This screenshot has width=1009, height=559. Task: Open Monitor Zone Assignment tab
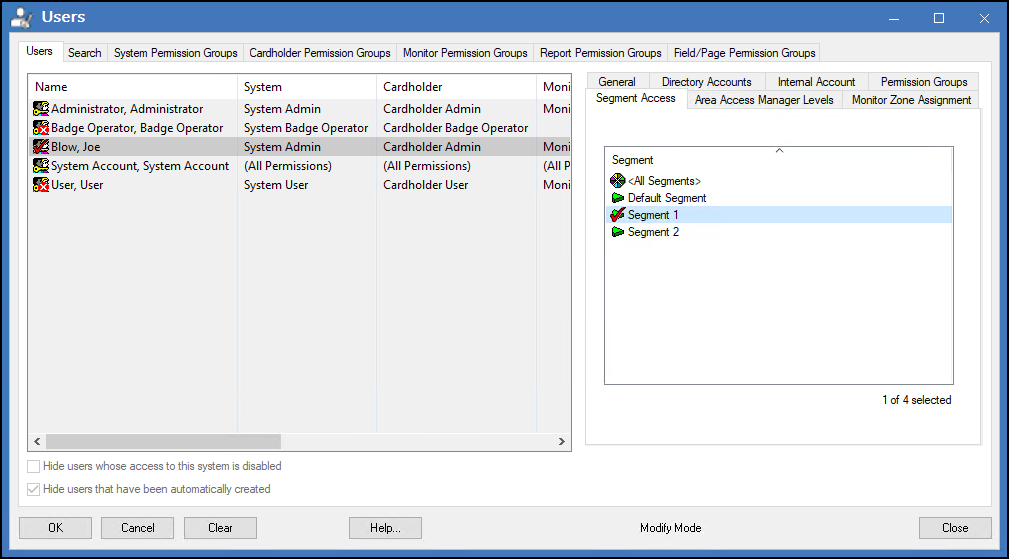click(x=911, y=100)
